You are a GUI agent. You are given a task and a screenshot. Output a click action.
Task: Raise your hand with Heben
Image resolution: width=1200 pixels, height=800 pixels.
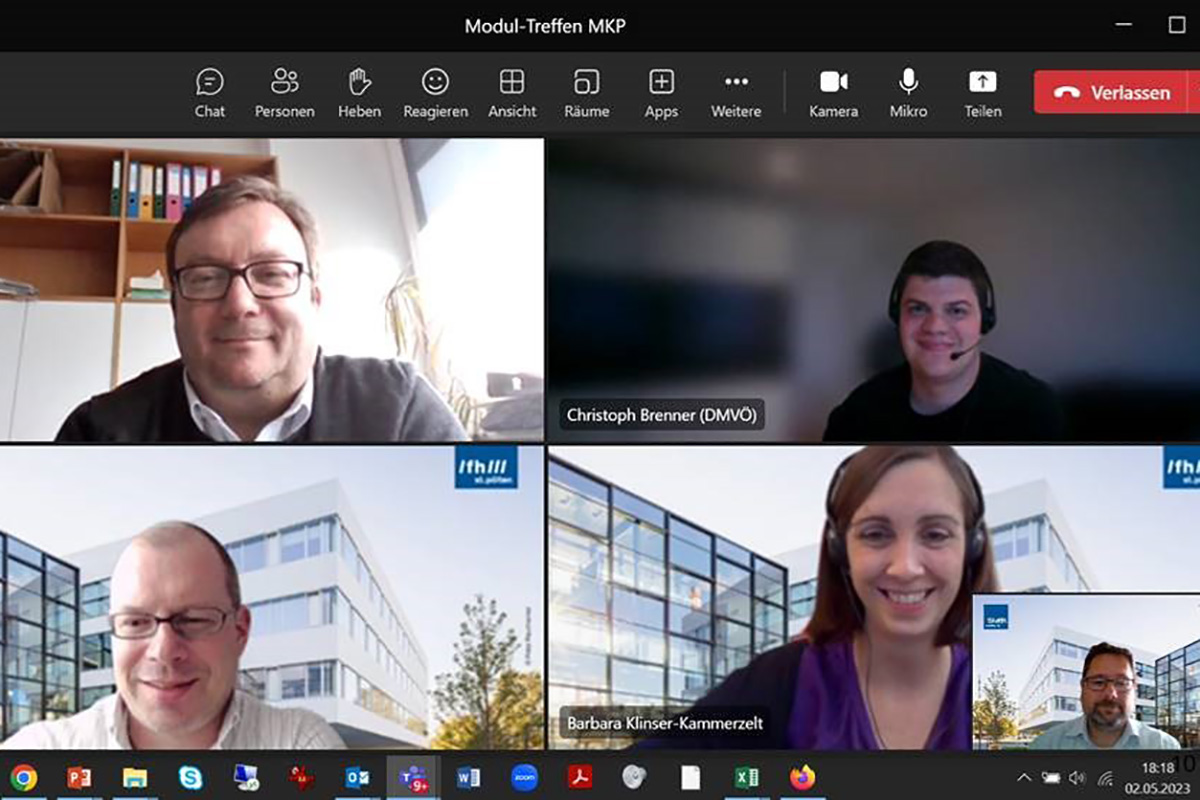359,93
